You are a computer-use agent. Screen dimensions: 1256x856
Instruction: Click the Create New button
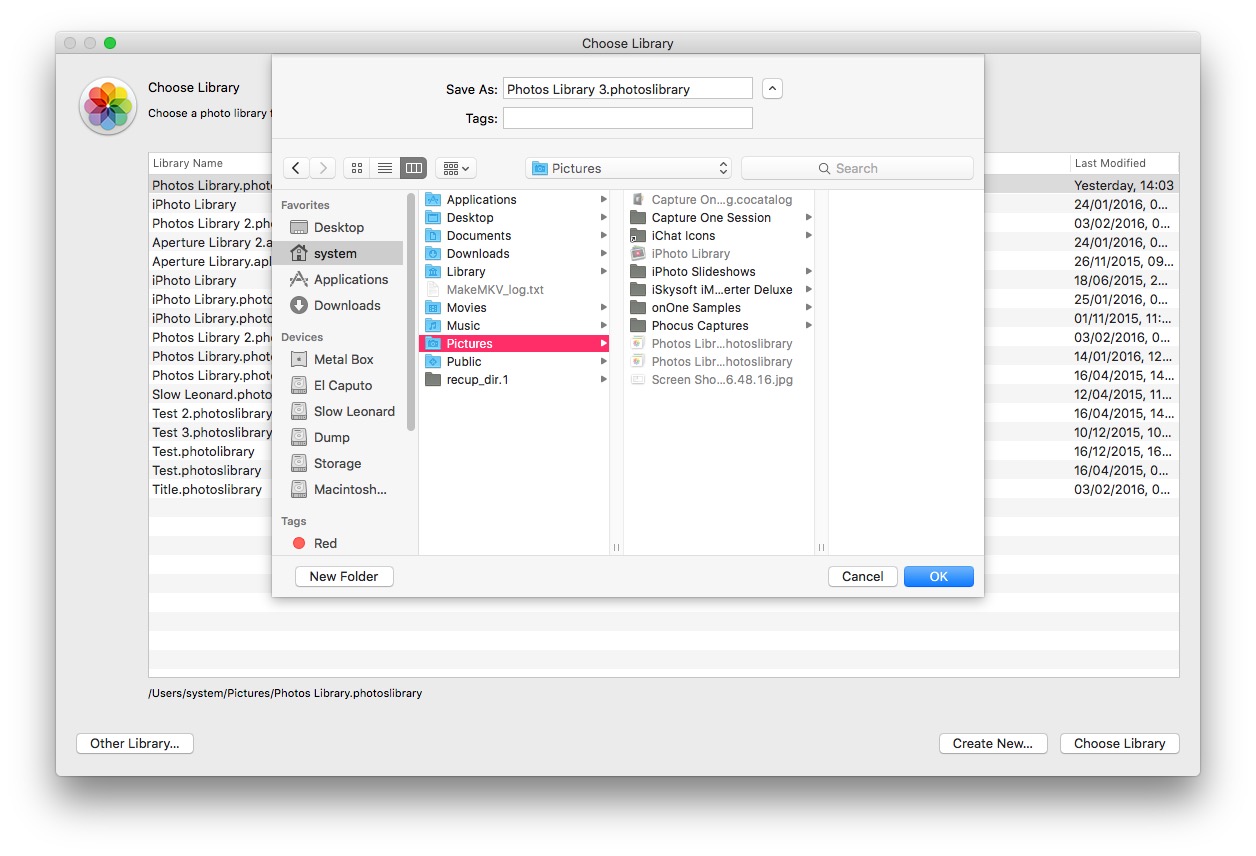[x=993, y=743]
